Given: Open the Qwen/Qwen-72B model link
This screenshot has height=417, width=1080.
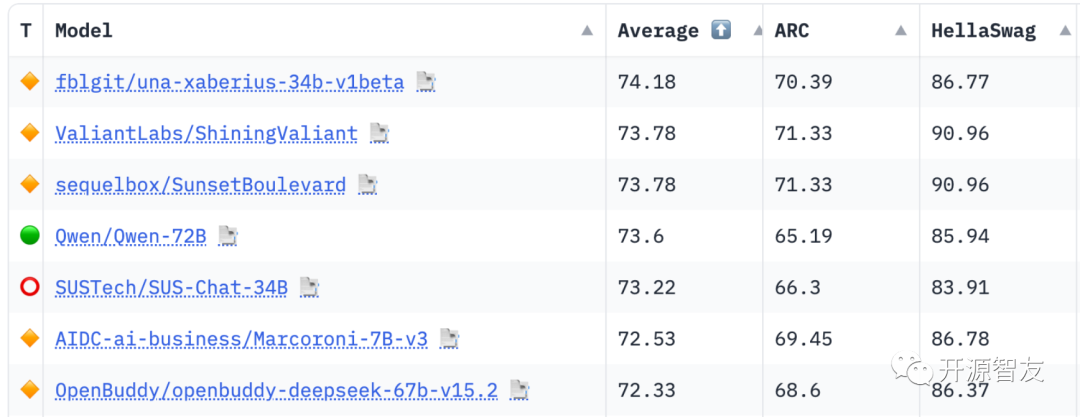Looking at the screenshot, I should pyautogui.click(x=131, y=237).
